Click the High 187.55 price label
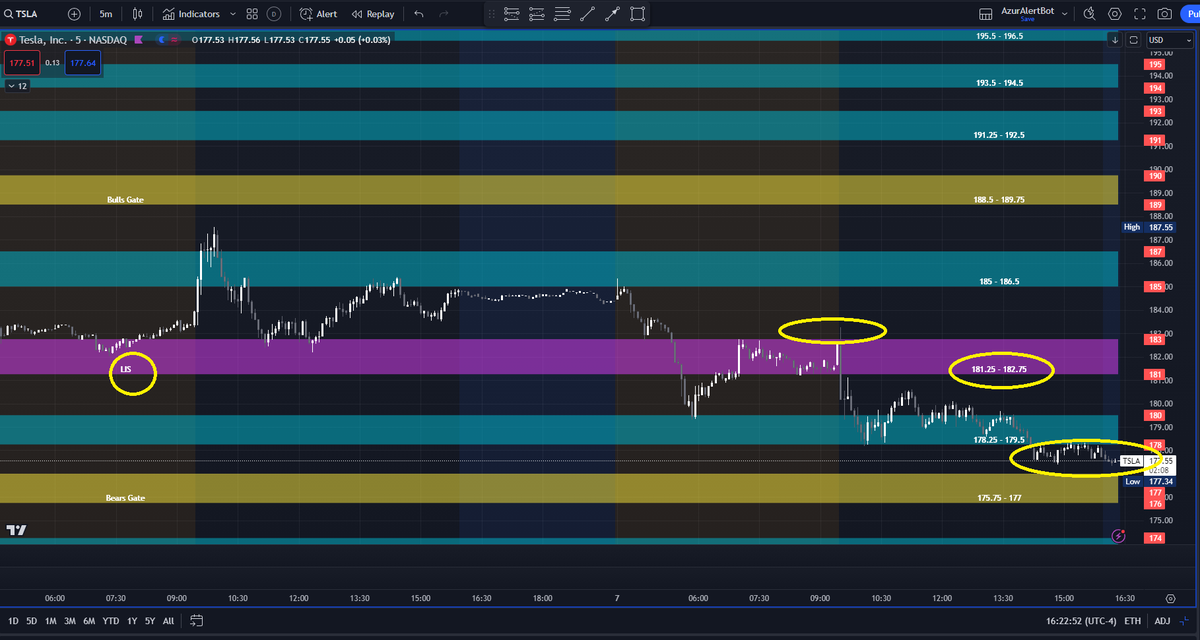 click(x=1148, y=227)
